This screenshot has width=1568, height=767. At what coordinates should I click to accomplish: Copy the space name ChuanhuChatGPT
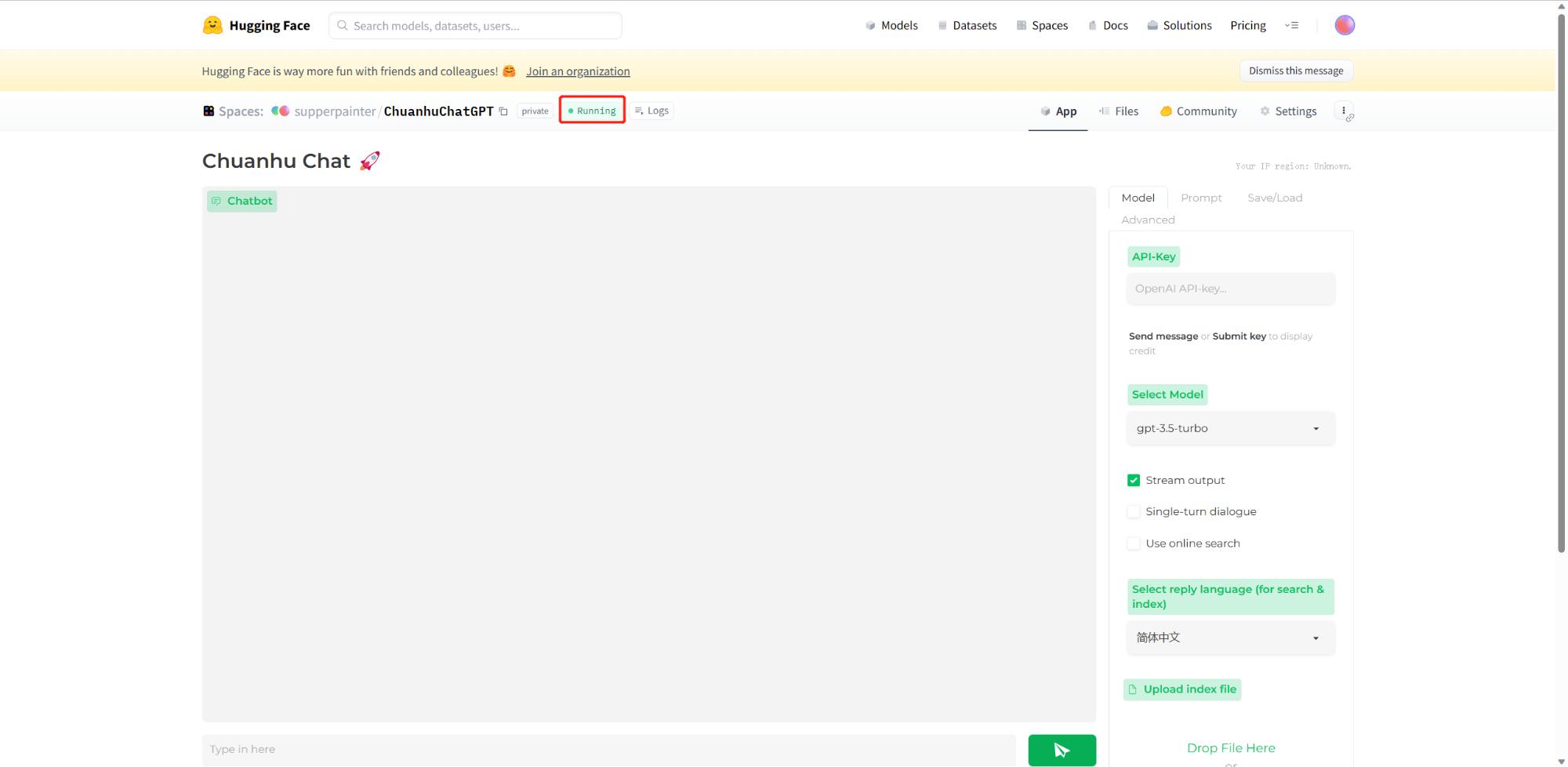[x=503, y=111]
